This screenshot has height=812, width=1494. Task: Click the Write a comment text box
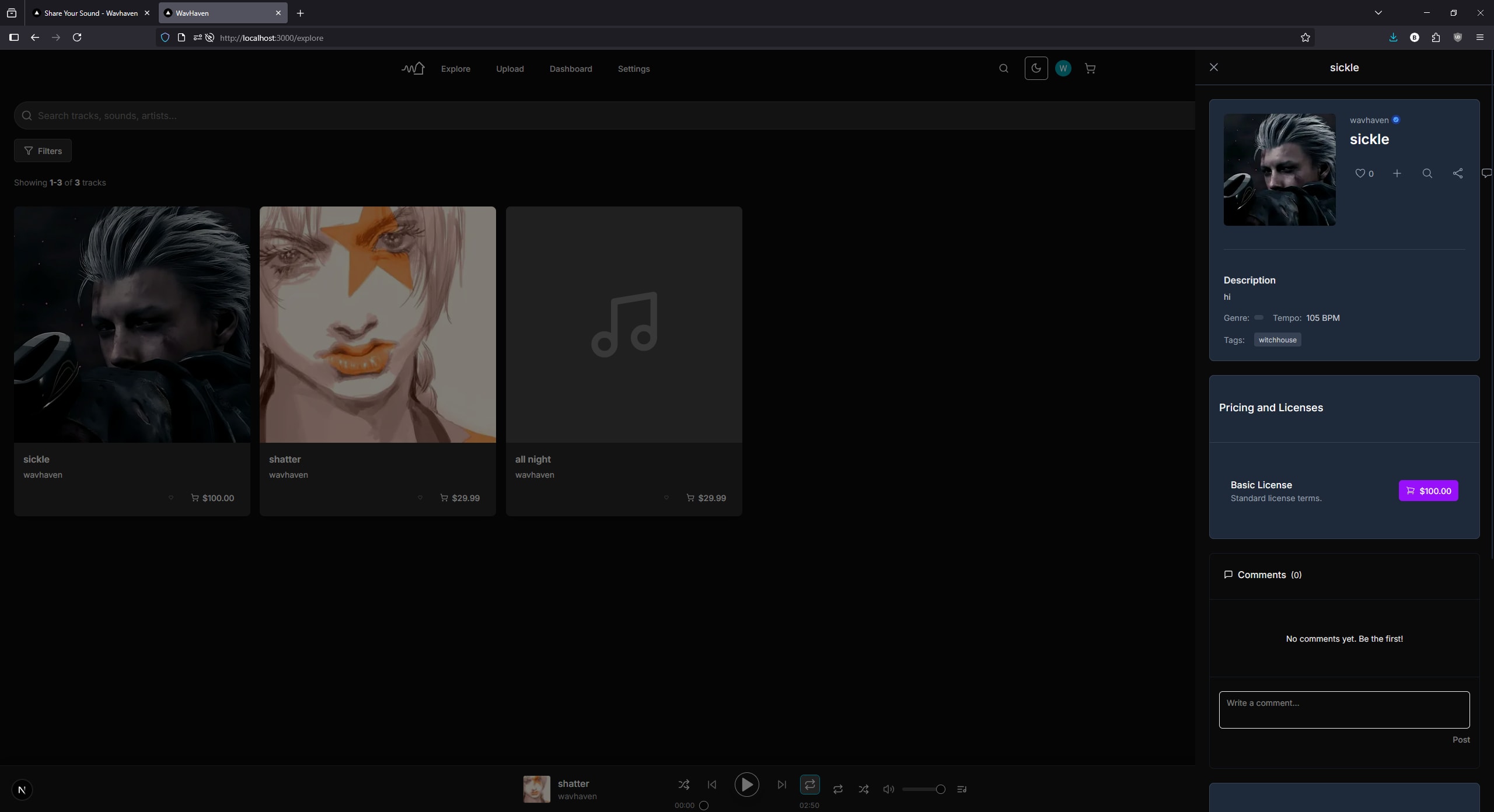(x=1345, y=710)
